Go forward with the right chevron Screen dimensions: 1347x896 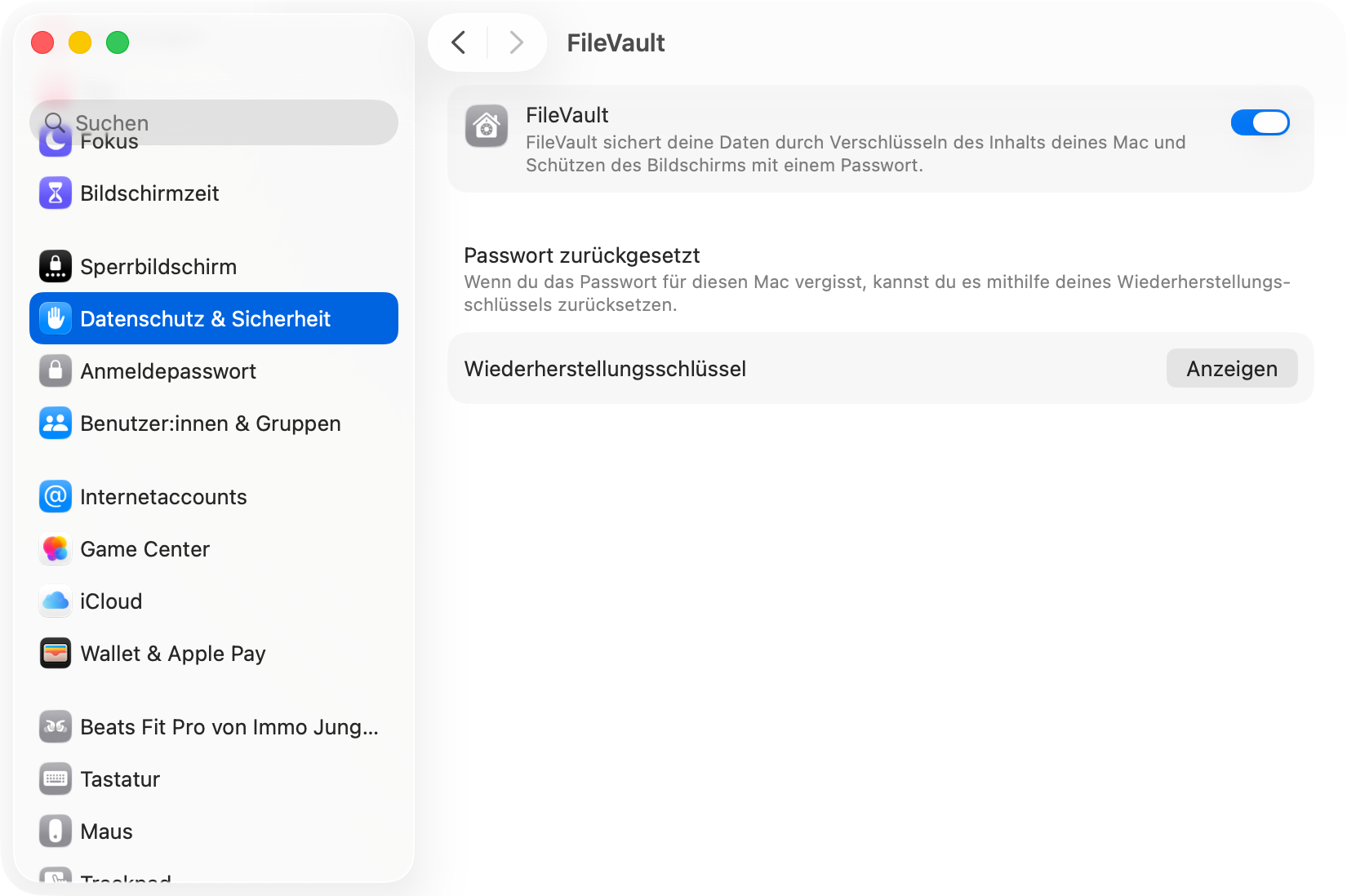(x=516, y=42)
